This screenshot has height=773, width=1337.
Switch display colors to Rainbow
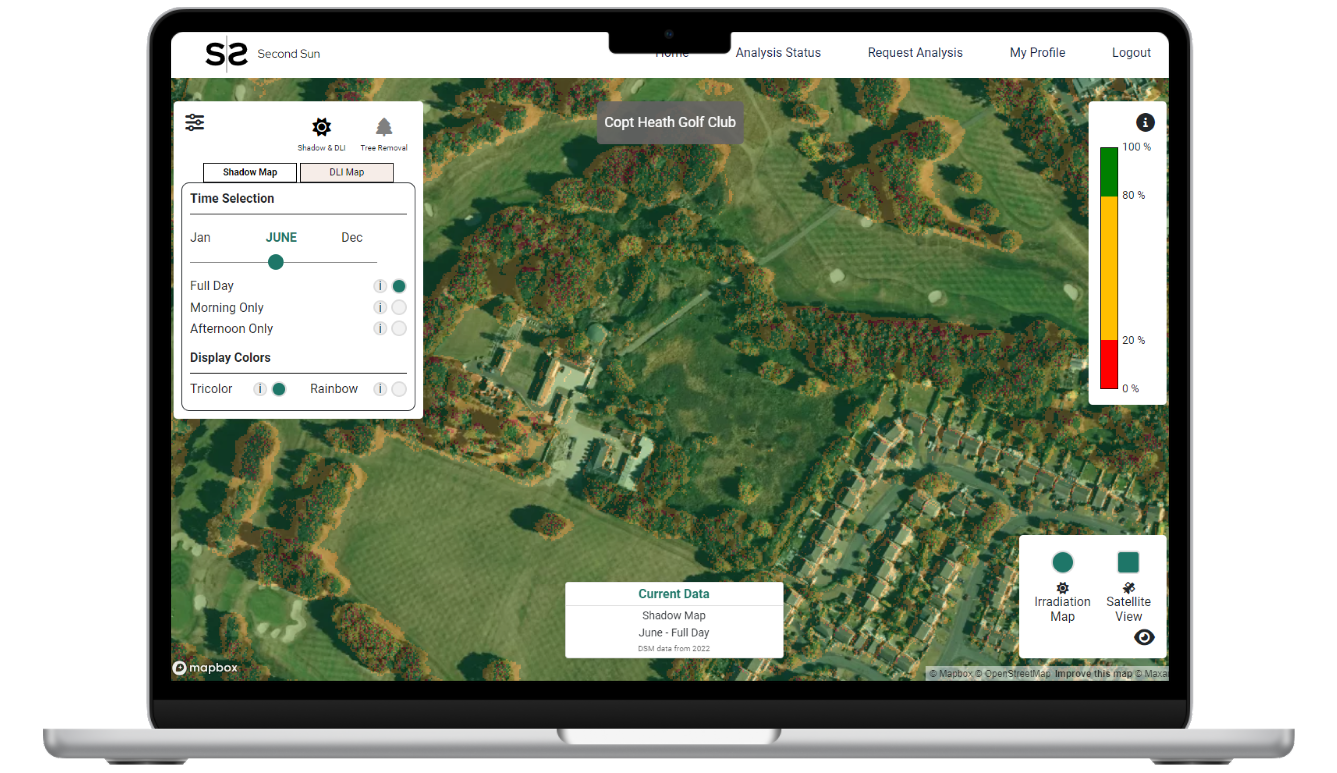399,389
